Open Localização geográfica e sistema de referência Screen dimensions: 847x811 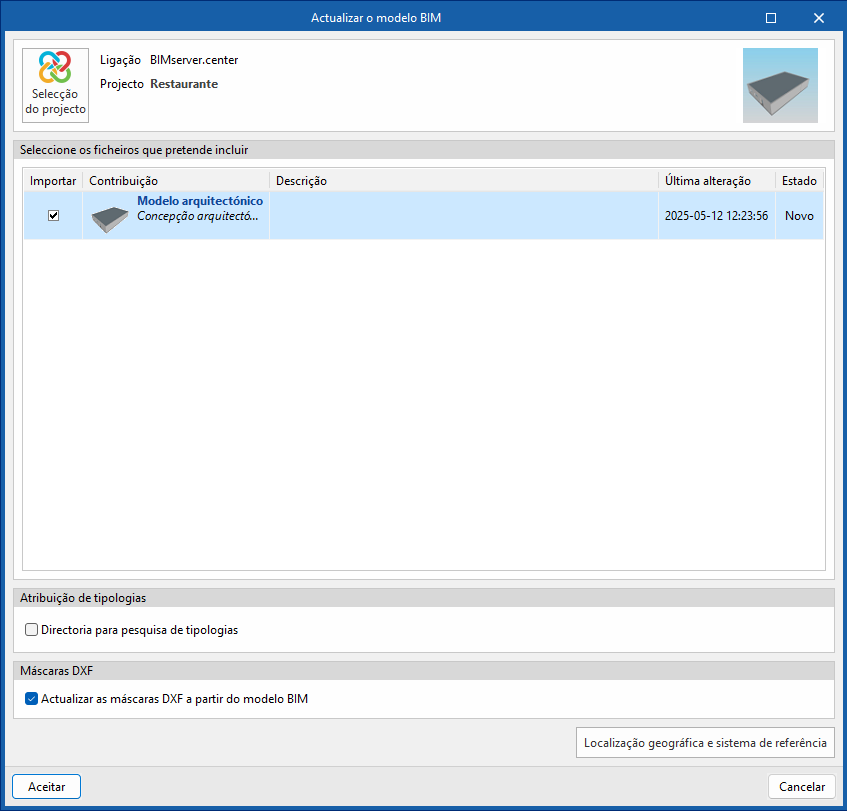[x=705, y=743]
